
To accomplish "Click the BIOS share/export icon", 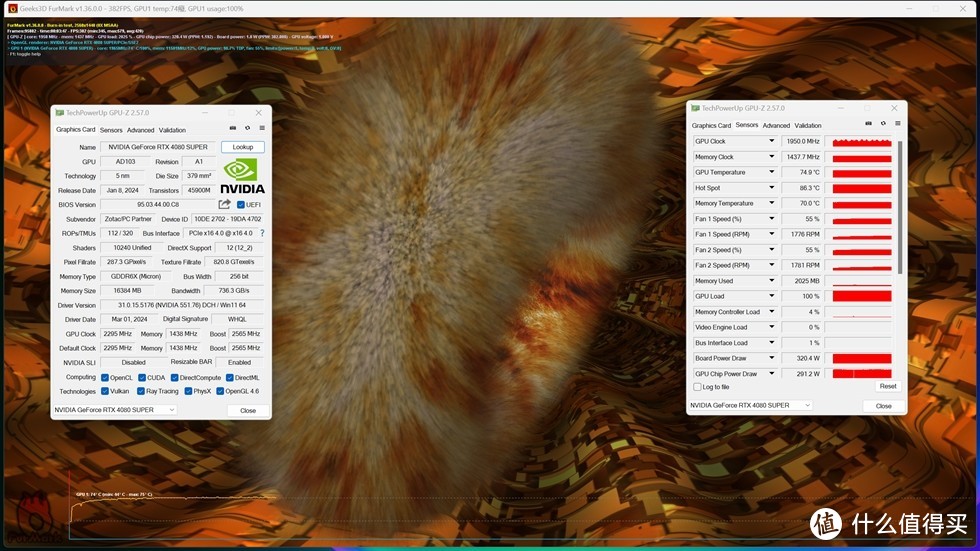I will (224, 204).
